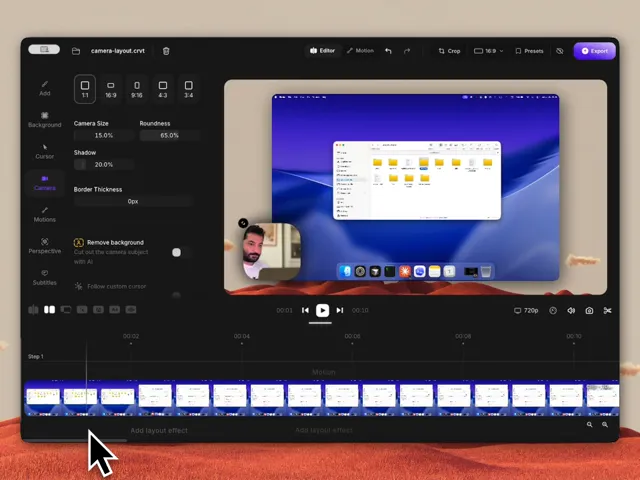This screenshot has width=640, height=480.
Task: Click the 00:01 current time readout
Action: coord(284,311)
